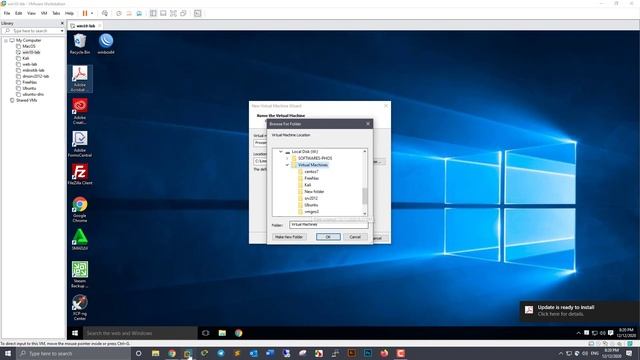Click the guest taskbar File Explorer icon
Image resolution: width=640 pixels, height=360 pixels.
click(x=222, y=333)
